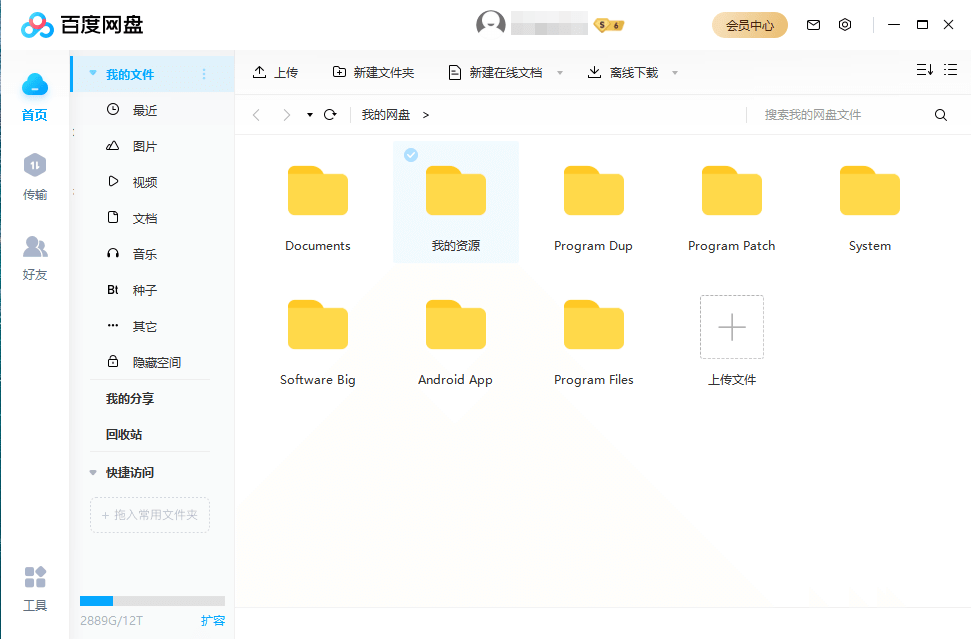Open the 我的文件 more options dots
Screen dimensions: 971x639
[204, 74]
